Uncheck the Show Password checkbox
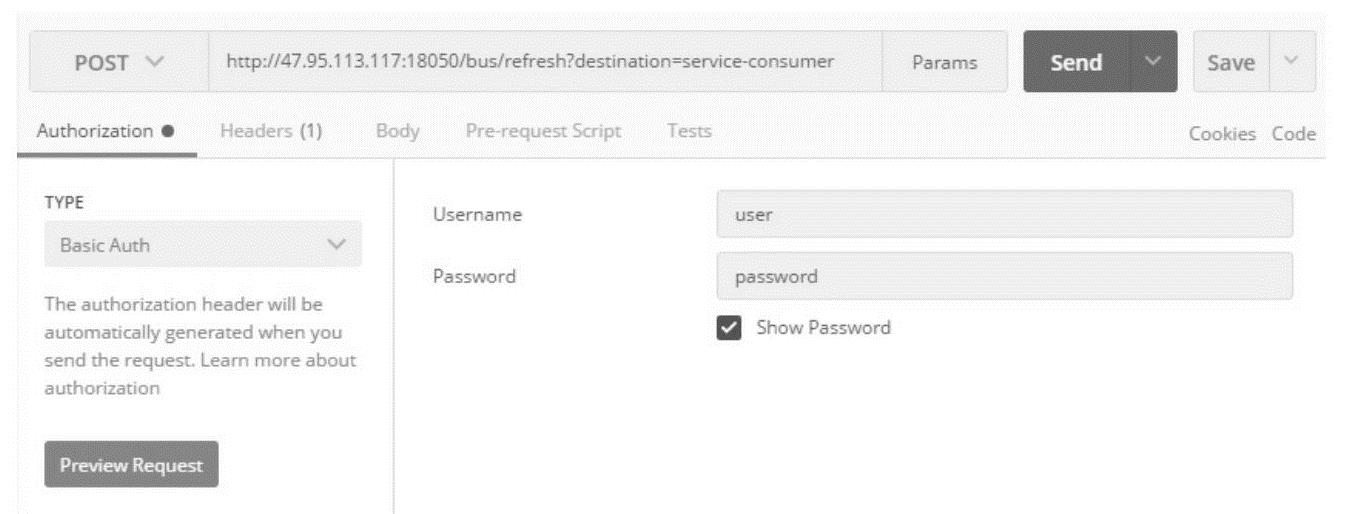The width and height of the screenshot is (1351, 514). (x=730, y=328)
